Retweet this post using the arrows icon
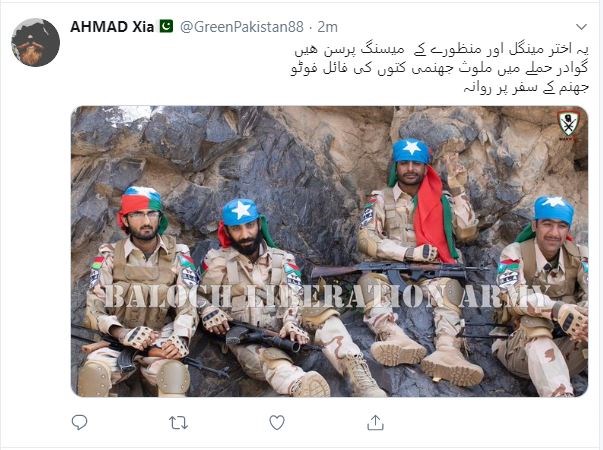 click(178, 423)
